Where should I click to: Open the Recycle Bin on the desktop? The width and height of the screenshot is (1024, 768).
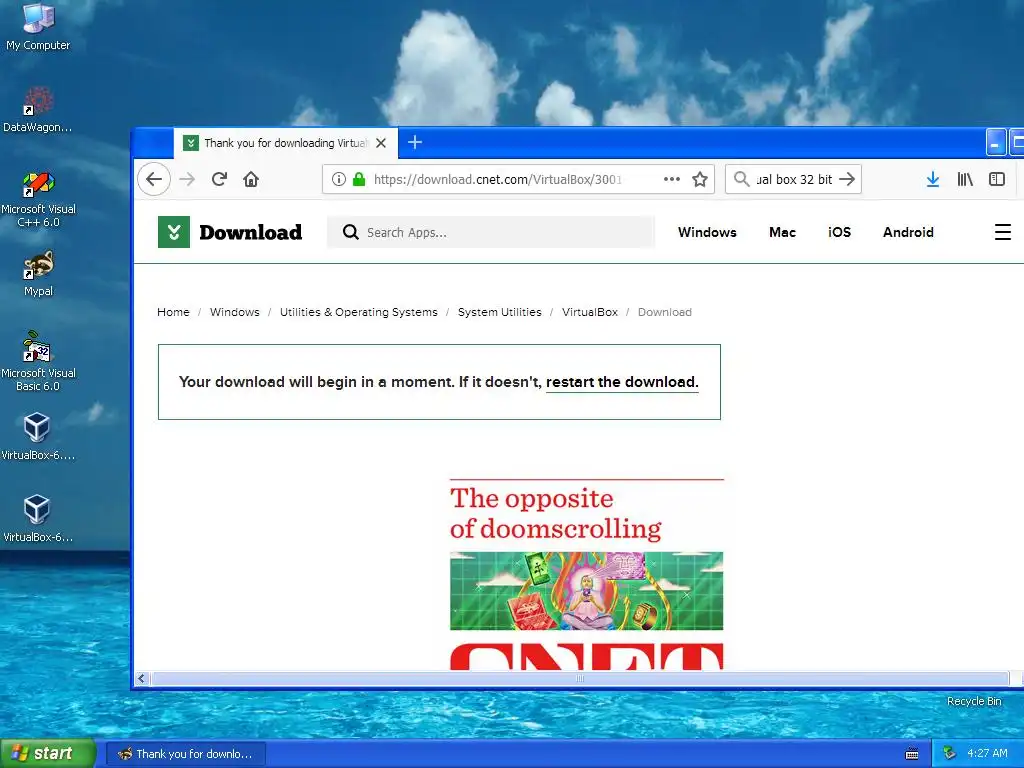click(974, 701)
